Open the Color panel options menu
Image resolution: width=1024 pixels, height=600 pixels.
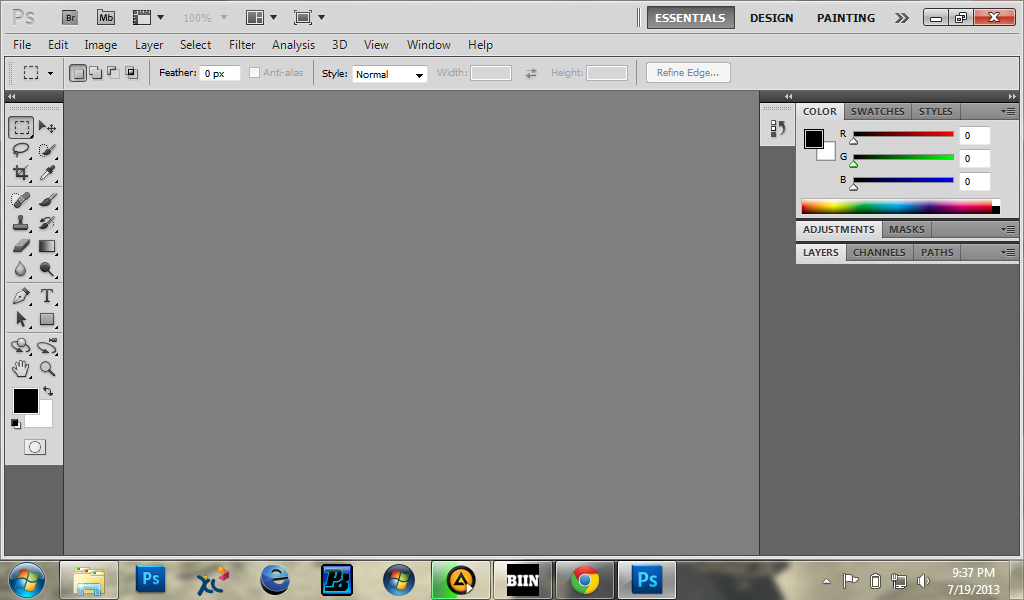1008,112
